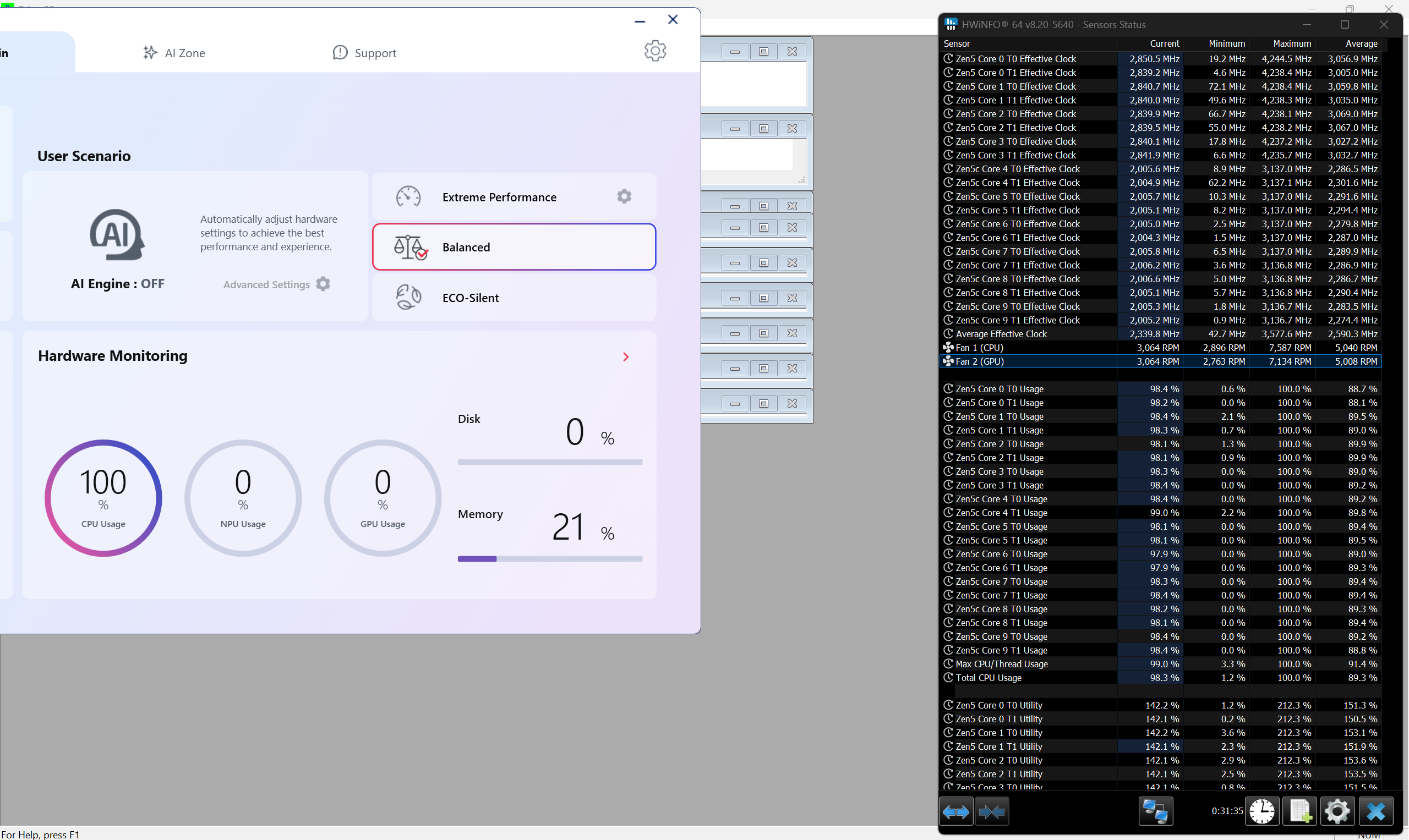The width and height of the screenshot is (1409, 840).
Task: Toggle the AI Engine head icon
Action: 117,234
